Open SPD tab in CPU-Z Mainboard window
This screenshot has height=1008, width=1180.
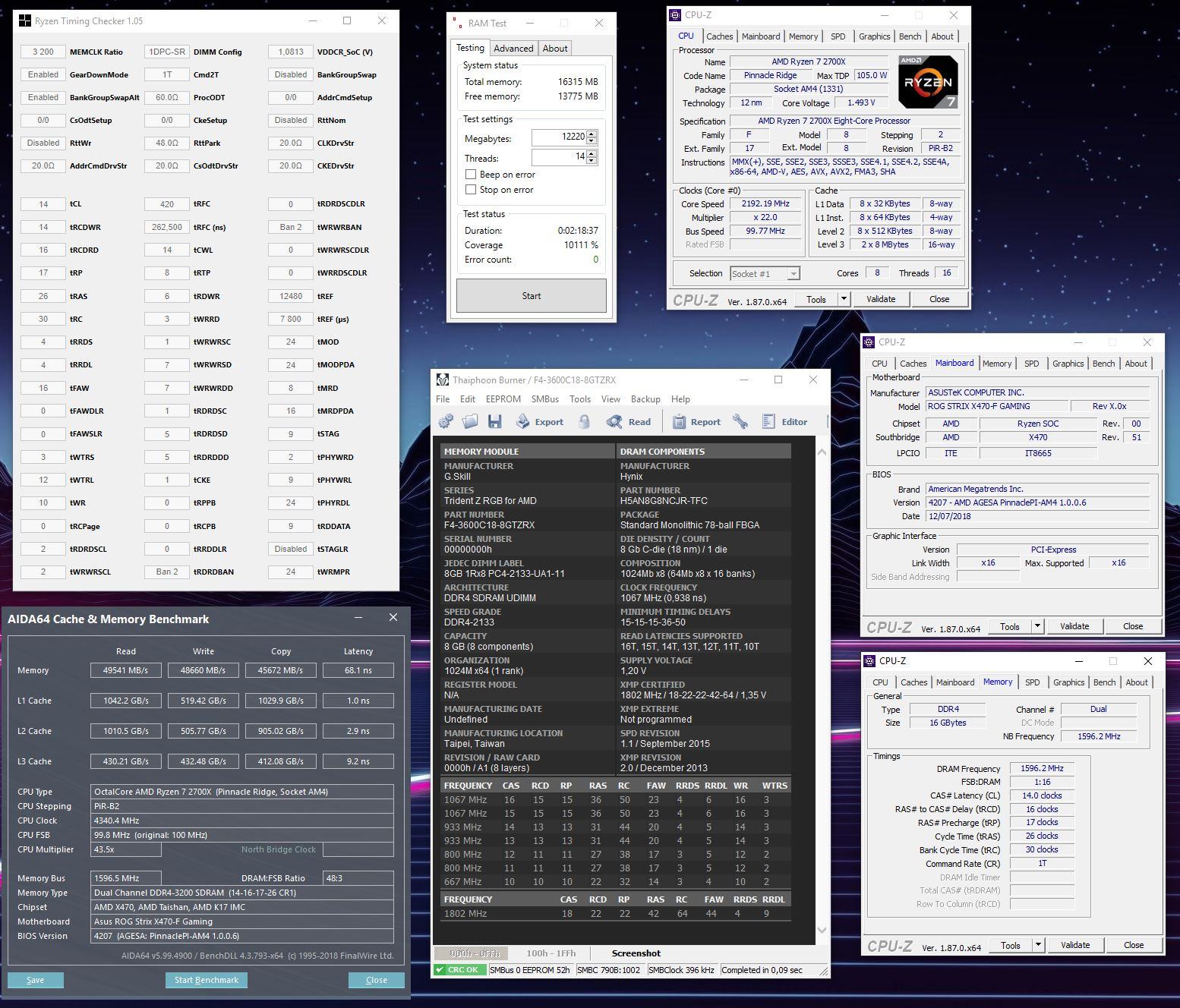tap(1031, 363)
